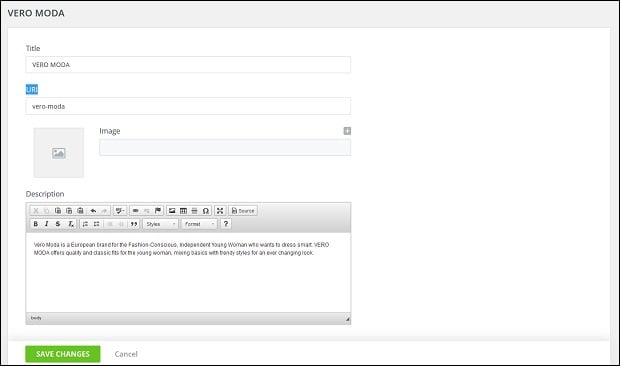This screenshot has height=366, width=620.
Task: Toggle italic formatting
Action: point(47,224)
